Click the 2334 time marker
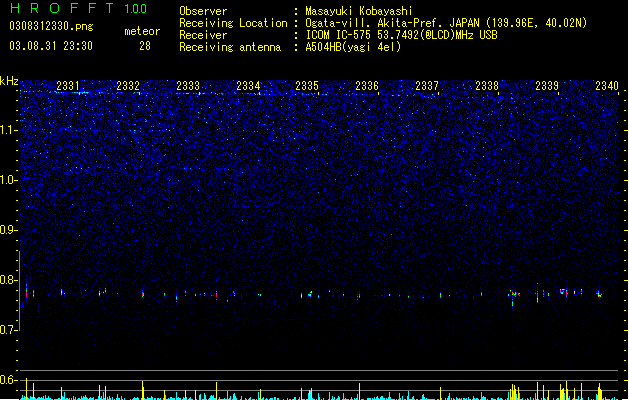The width and height of the screenshot is (629, 400). 248,86
